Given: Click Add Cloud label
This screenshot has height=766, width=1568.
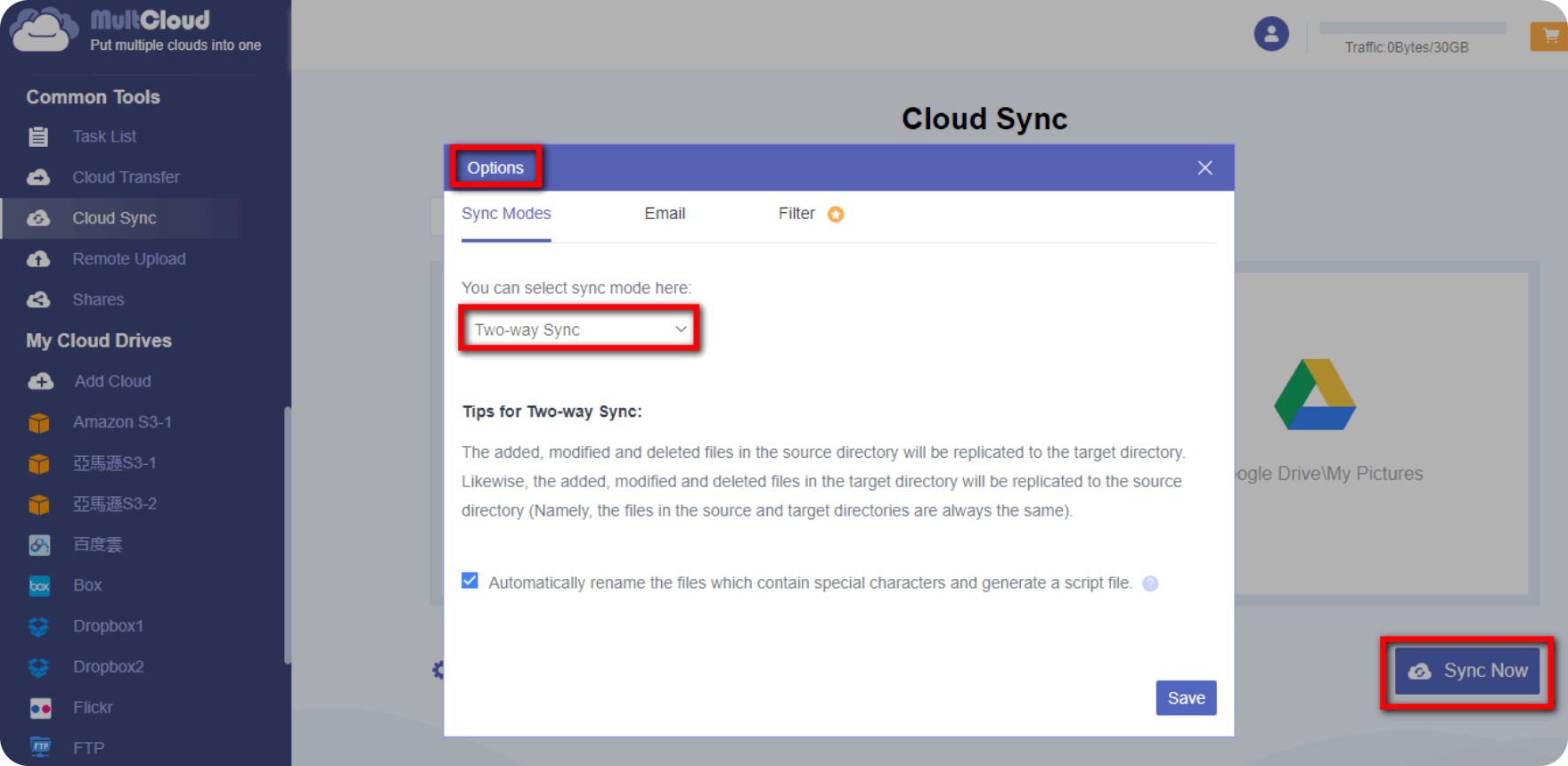Looking at the screenshot, I should point(112,381).
